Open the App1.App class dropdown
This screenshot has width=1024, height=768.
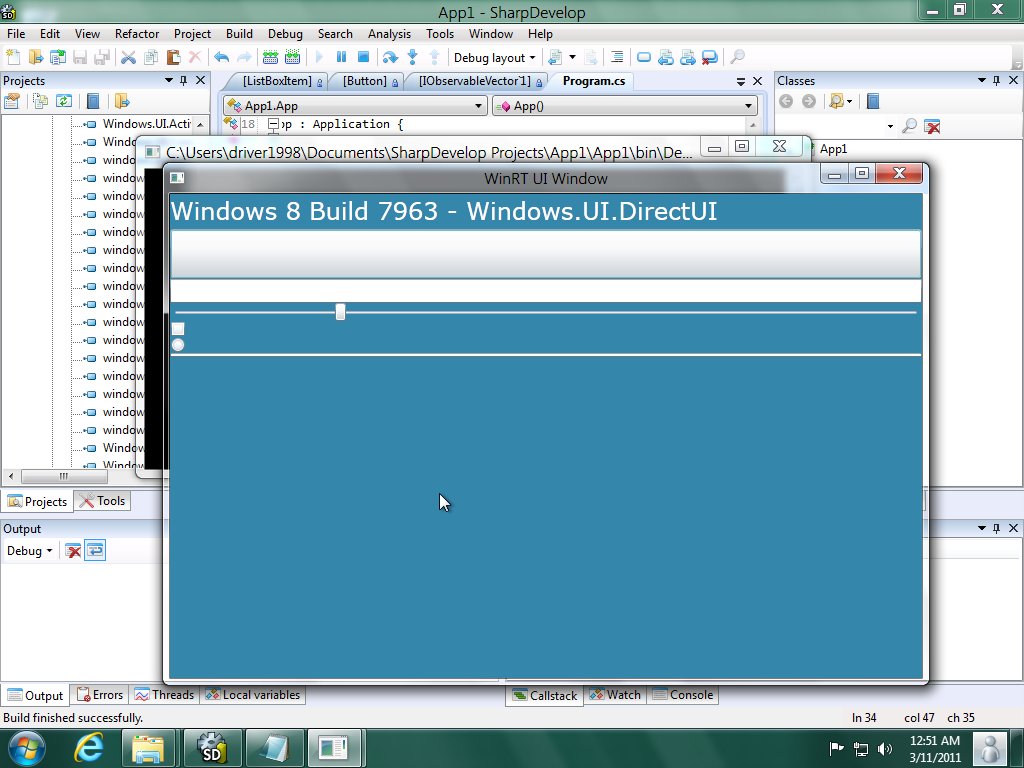click(355, 106)
